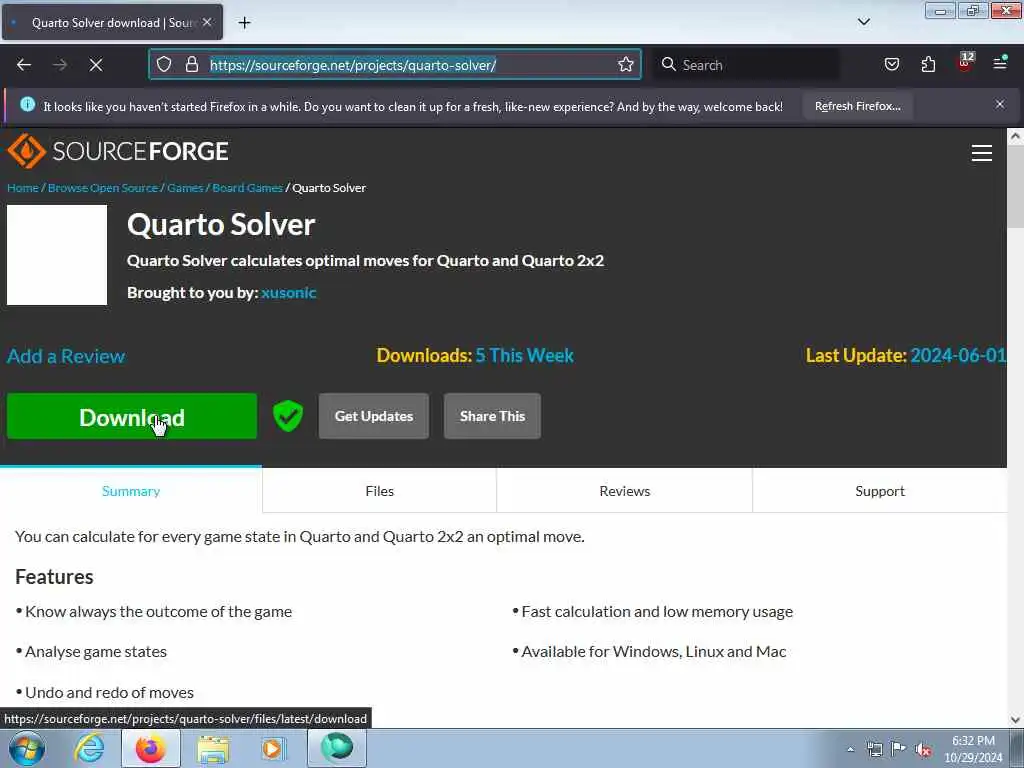
Task: Click the page vertical scrollbar thumb
Action: tap(1015, 186)
